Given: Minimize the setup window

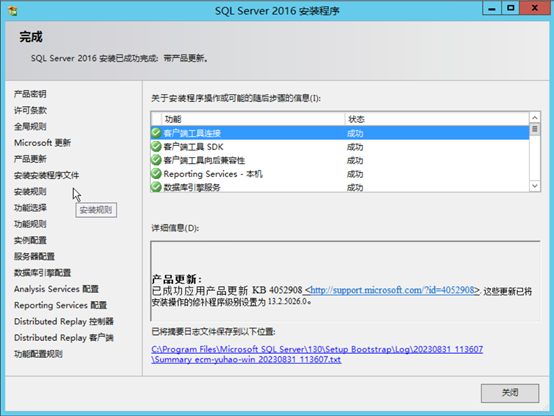Looking at the screenshot, I should 491,8.
